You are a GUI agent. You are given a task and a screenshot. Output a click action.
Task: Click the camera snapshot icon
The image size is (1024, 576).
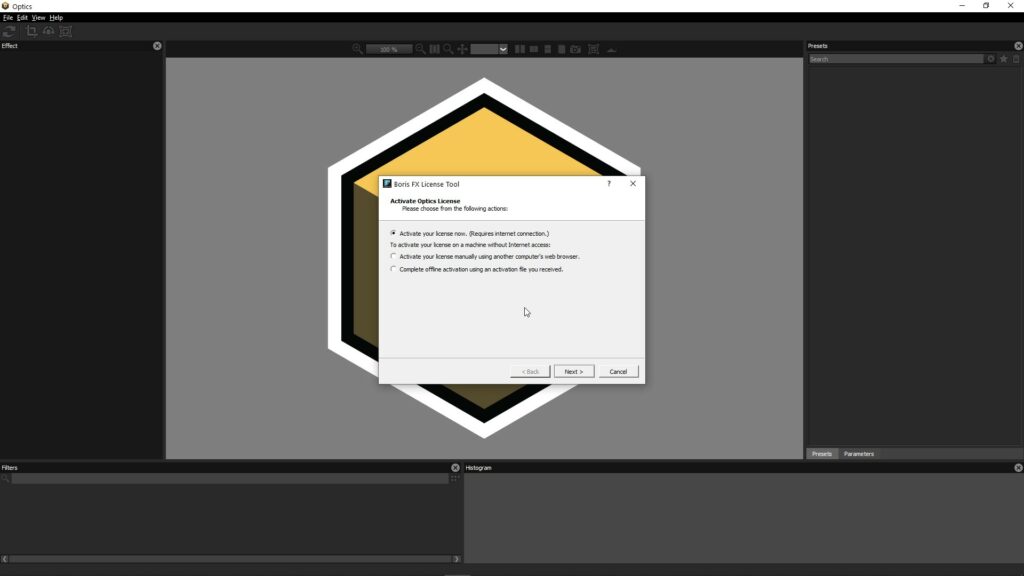tap(575, 49)
